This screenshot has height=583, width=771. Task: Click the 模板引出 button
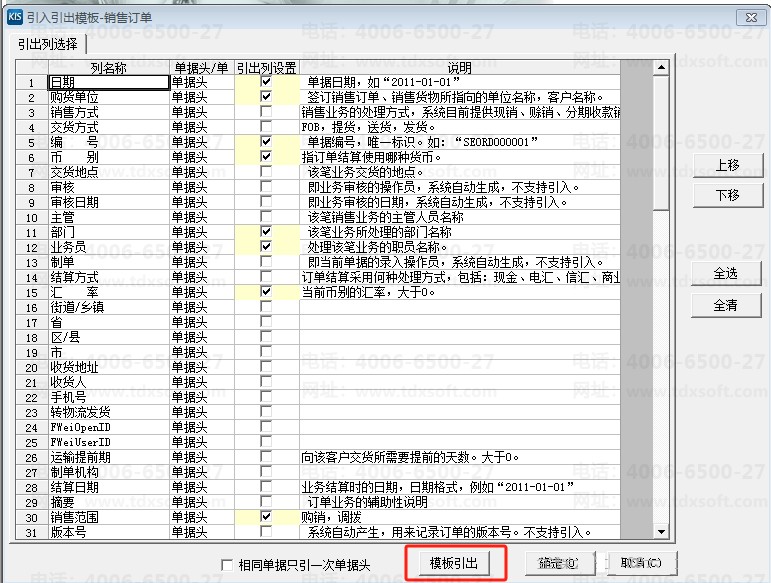pos(454,564)
